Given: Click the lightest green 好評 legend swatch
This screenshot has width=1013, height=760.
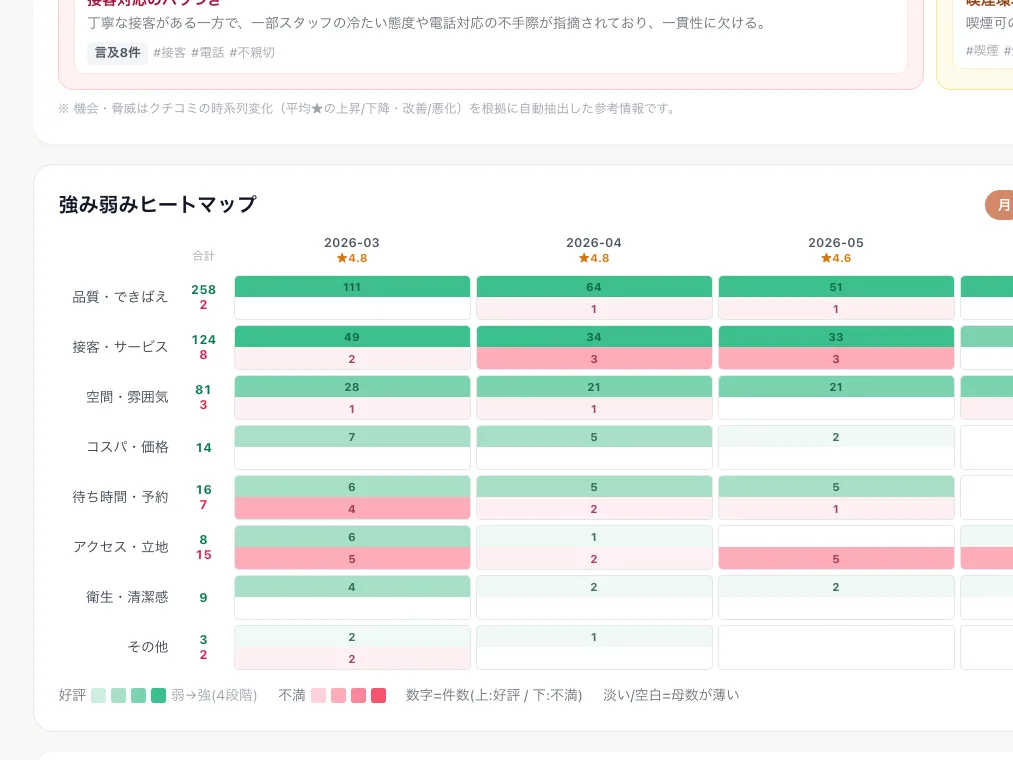Looking at the screenshot, I should [x=98, y=695].
